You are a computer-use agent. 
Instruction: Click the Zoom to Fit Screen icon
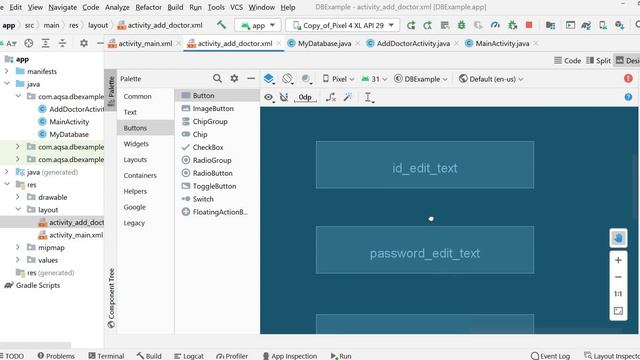tap(618, 311)
